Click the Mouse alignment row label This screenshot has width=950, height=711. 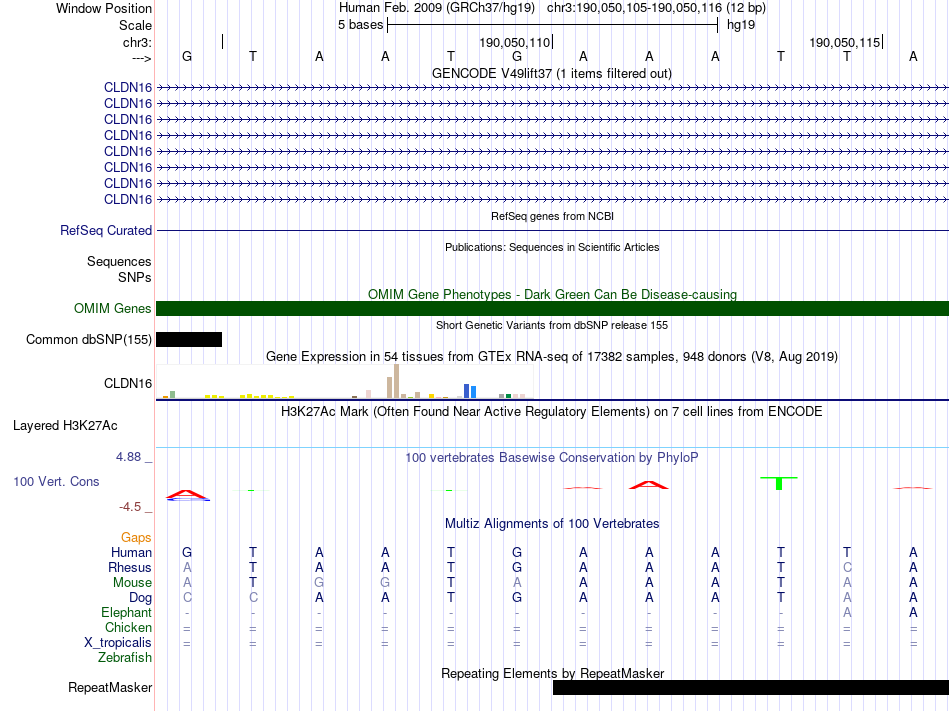point(132,583)
